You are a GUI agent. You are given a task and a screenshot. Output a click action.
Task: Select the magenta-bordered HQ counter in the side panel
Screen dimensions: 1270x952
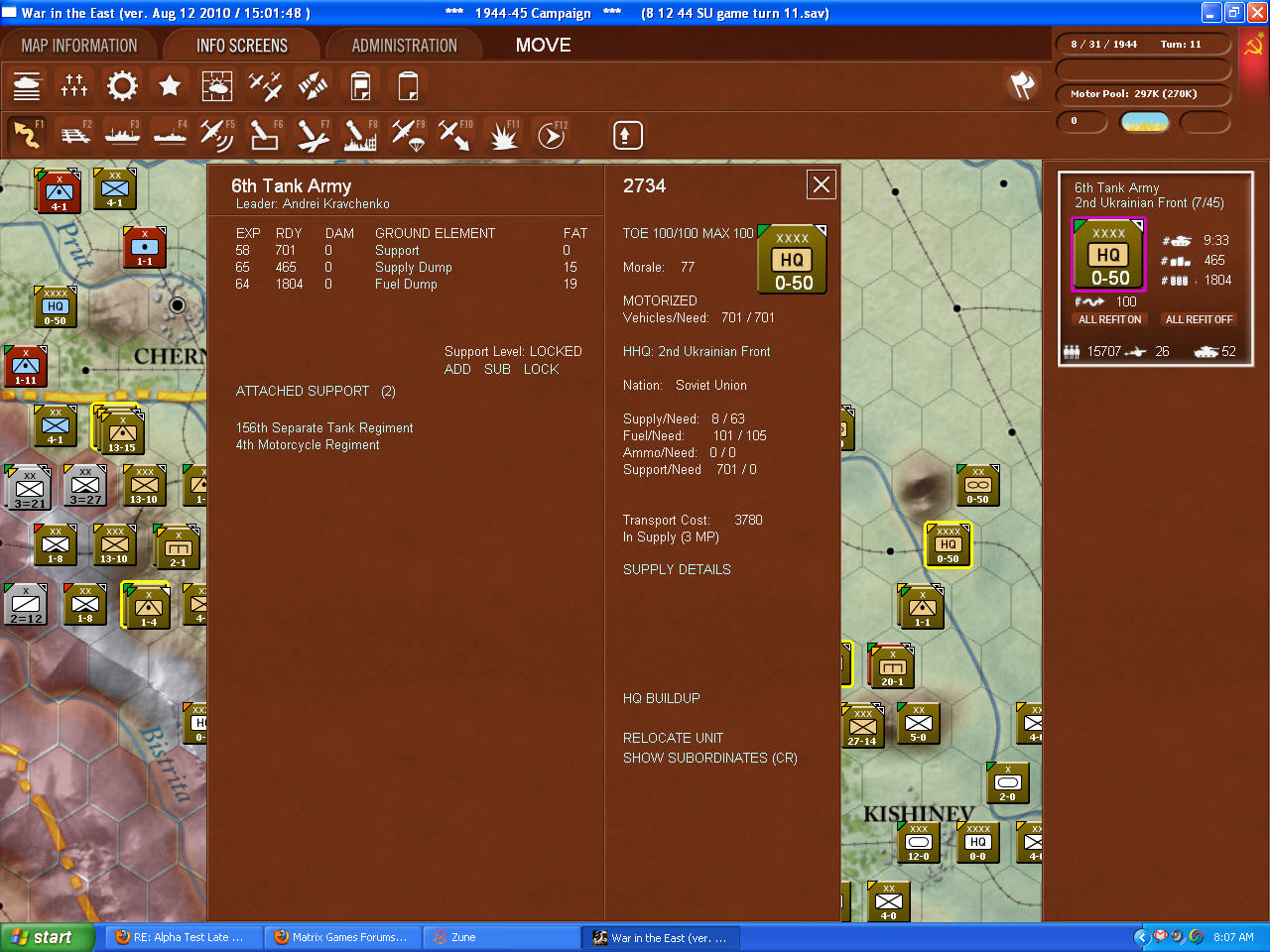(x=1109, y=255)
